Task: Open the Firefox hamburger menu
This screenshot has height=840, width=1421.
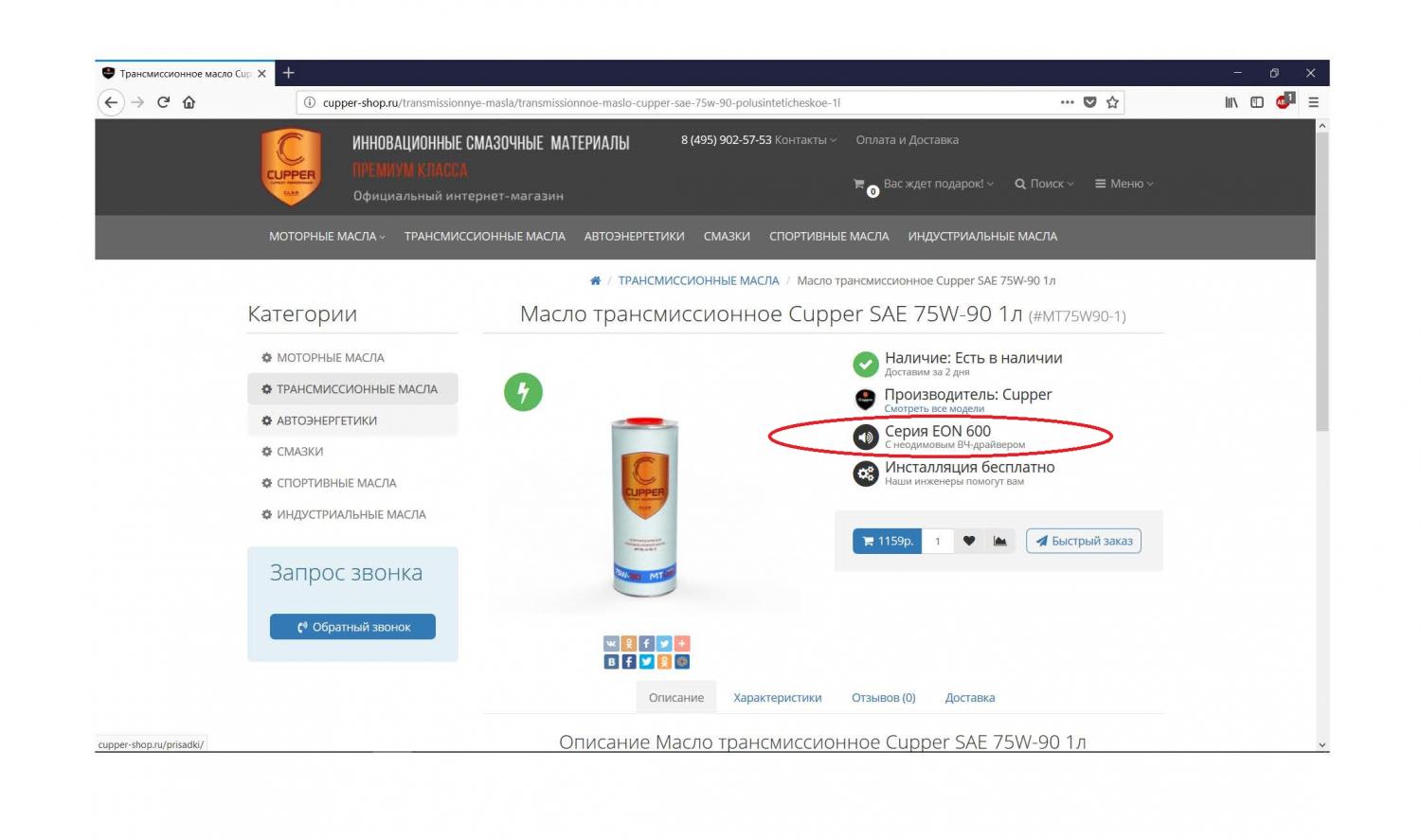Action: pos(1313,102)
